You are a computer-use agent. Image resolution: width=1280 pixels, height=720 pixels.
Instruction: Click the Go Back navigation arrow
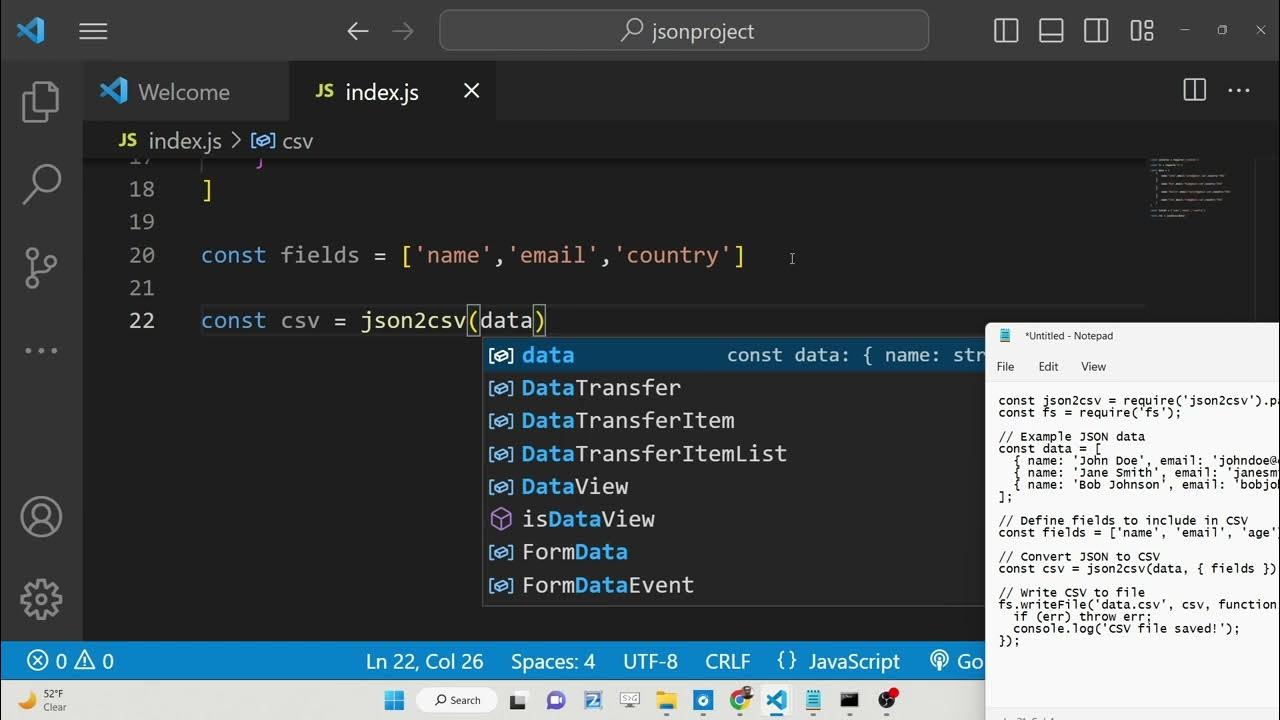[357, 31]
